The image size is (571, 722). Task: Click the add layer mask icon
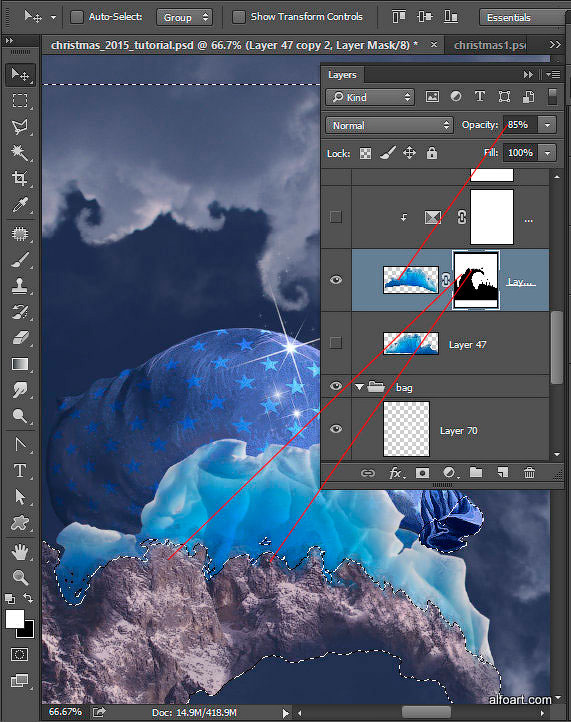[422, 473]
